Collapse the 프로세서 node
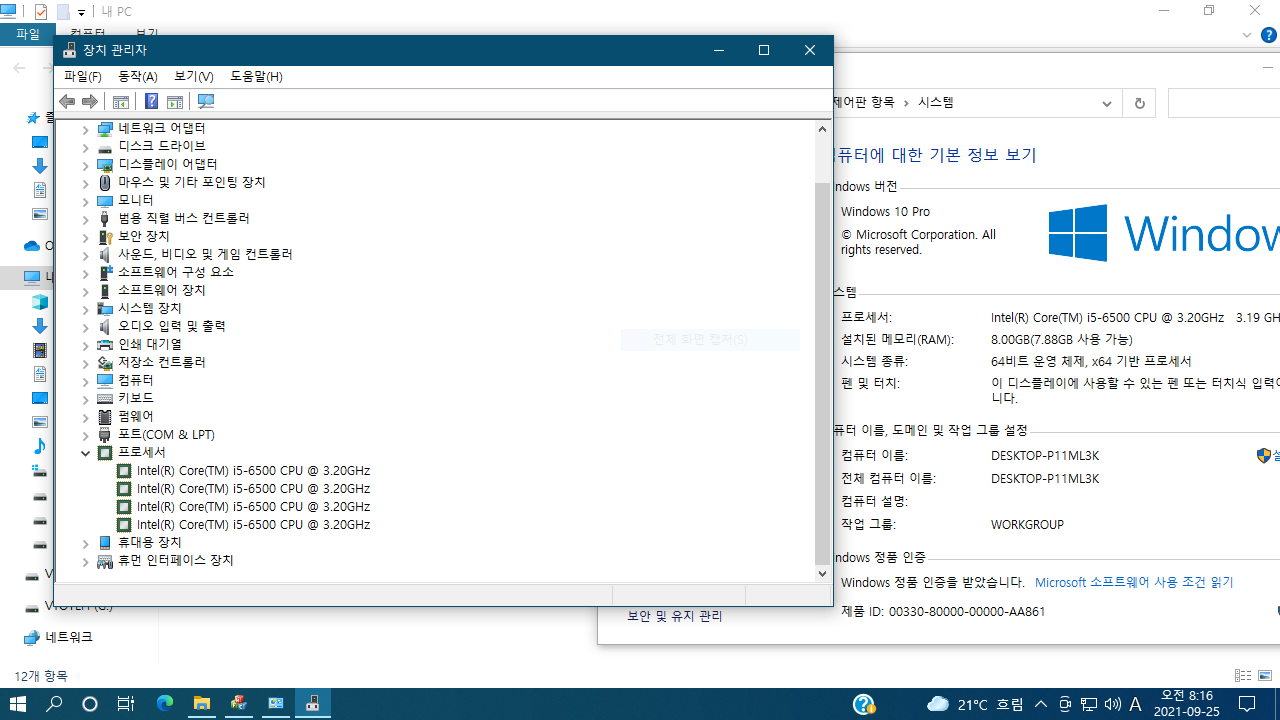 pyautogui.click(x=86, y=453)
